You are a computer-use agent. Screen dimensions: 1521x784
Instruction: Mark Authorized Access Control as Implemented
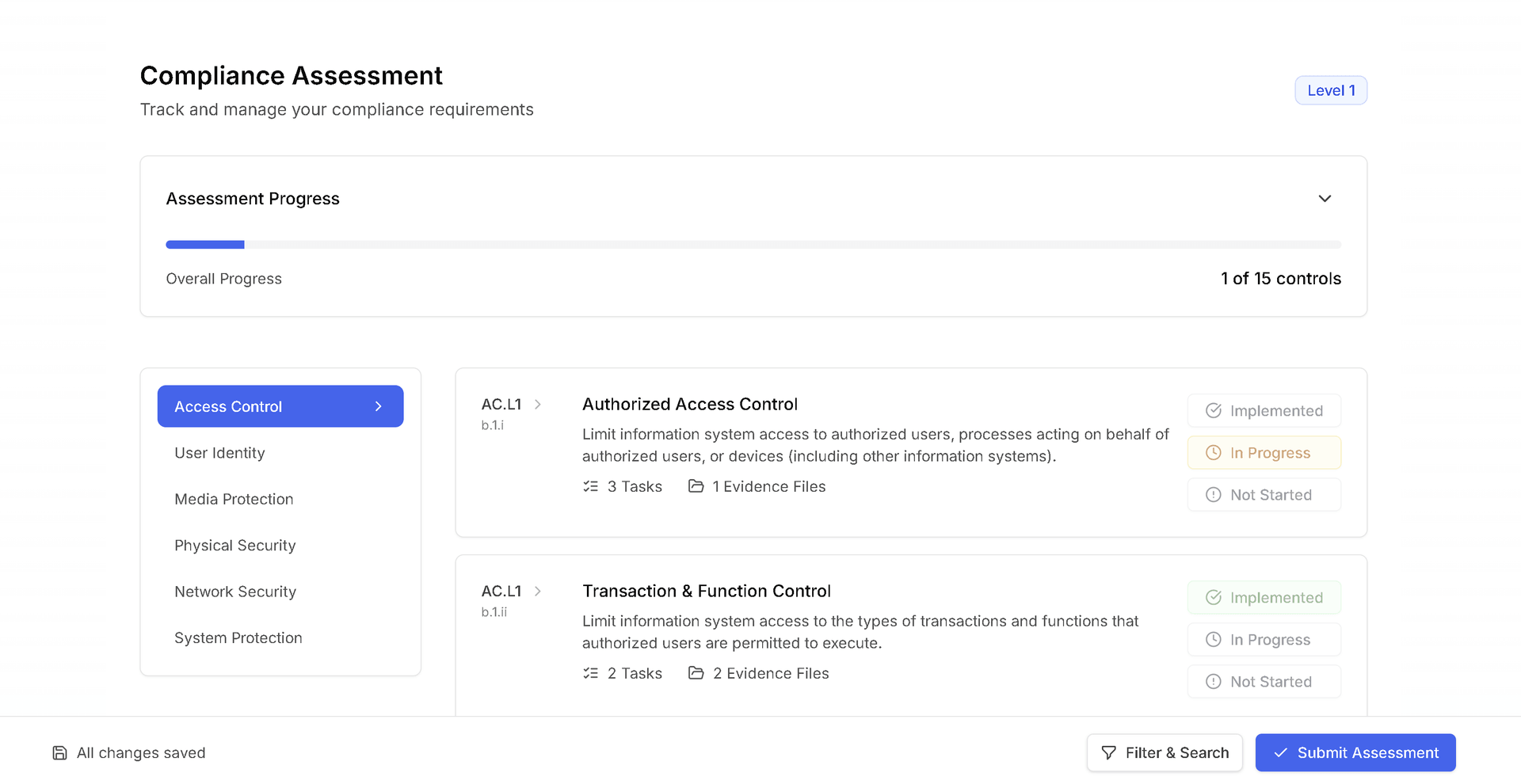(x=1264, y=410)
